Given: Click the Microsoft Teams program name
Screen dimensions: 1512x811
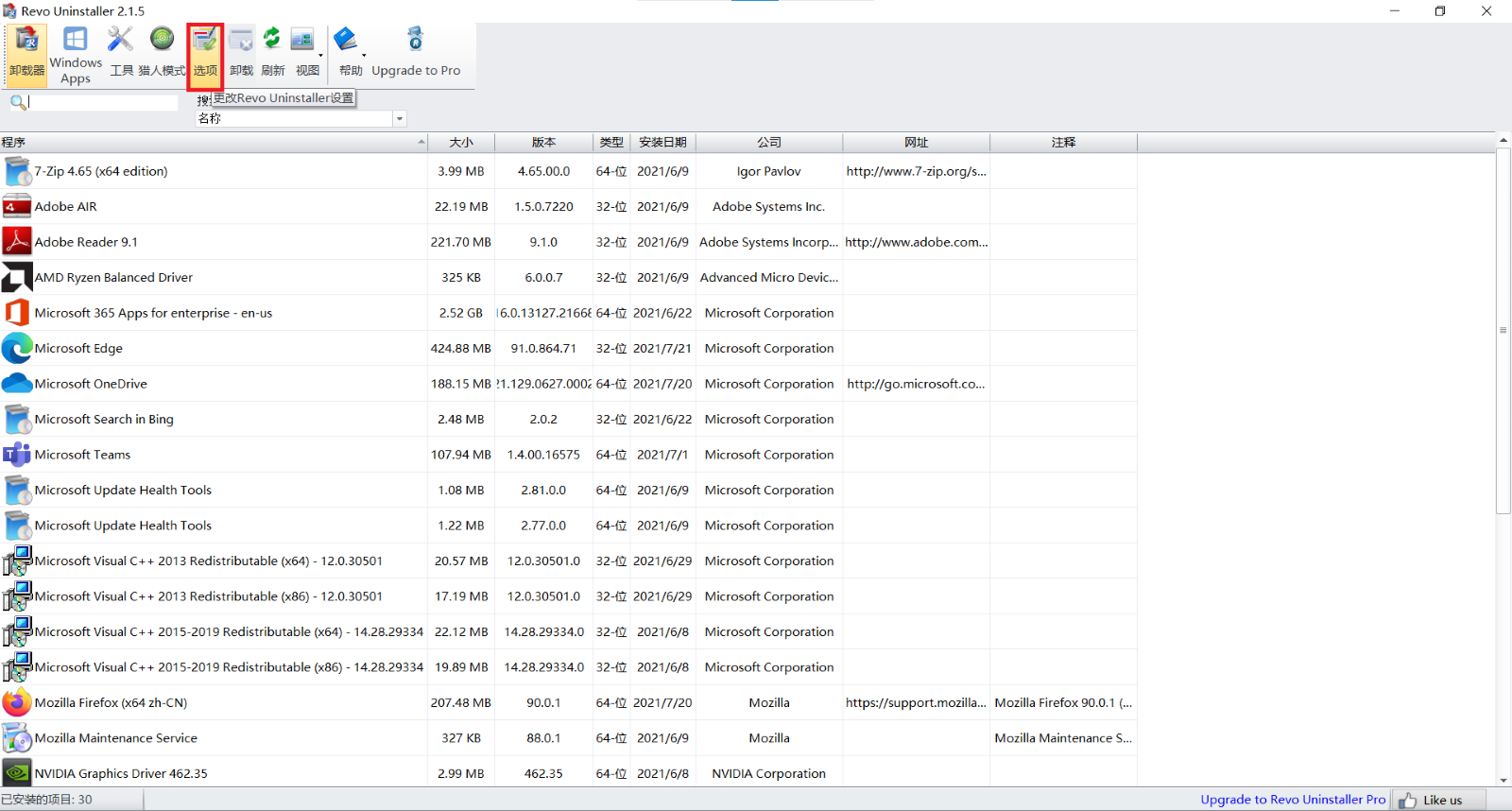Looking at the screenshot, I should (x=83, y=455).
